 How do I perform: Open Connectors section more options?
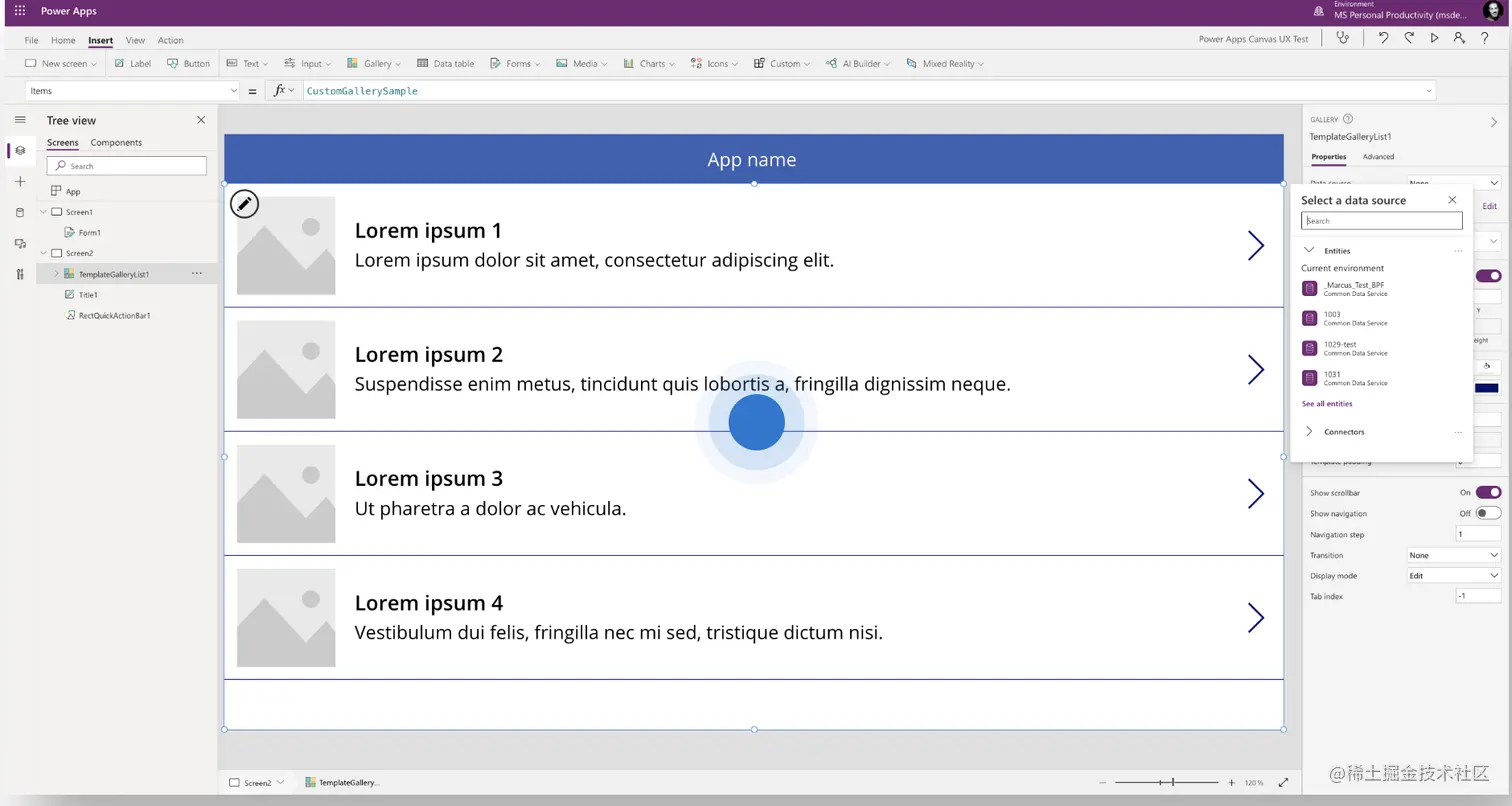[x=1458, y=432]
